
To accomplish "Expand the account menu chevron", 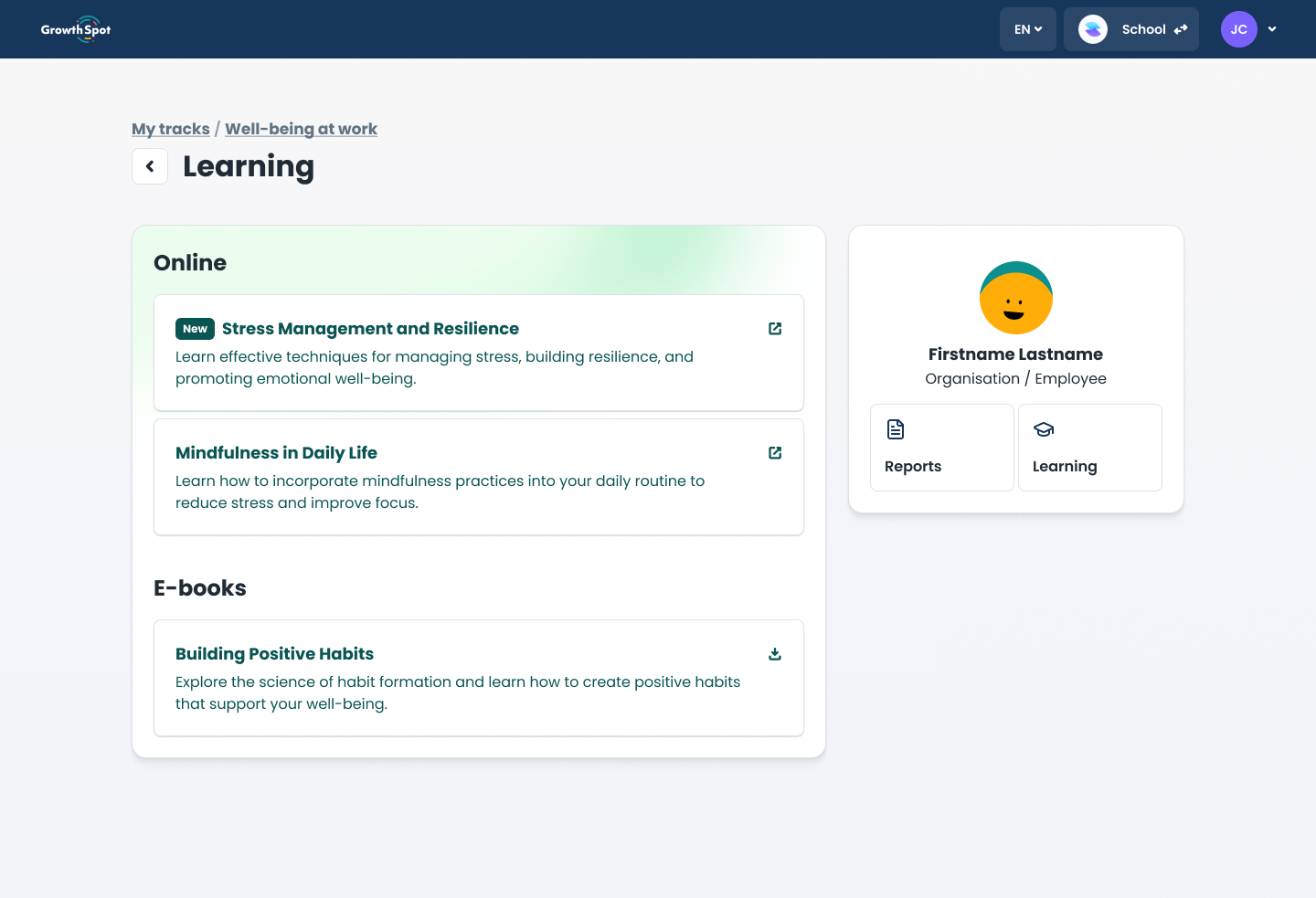I will 1272,28.
